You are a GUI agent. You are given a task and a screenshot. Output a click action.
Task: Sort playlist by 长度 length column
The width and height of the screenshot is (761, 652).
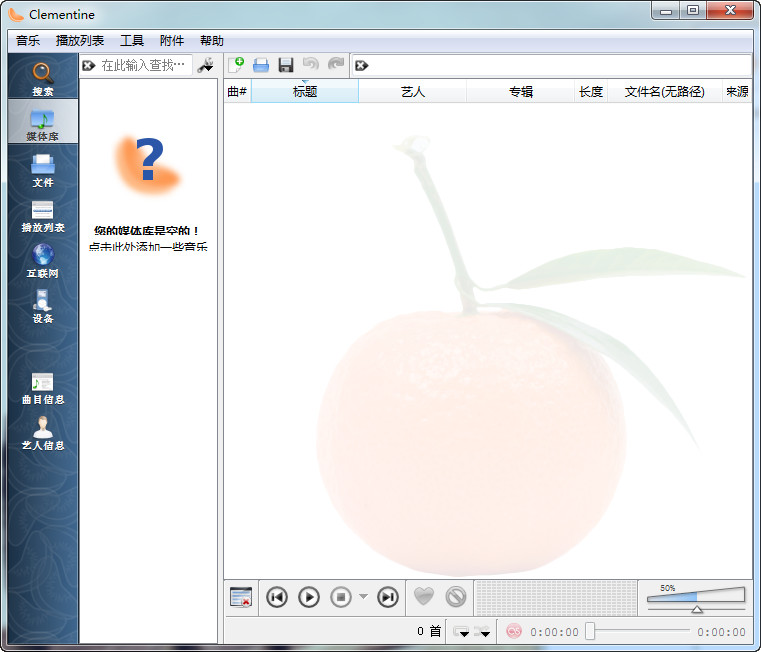tap(591, 91)
